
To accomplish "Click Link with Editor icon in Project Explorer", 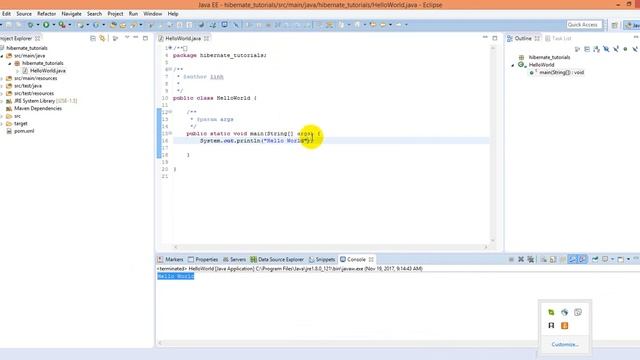I will [x=102, y=38].
